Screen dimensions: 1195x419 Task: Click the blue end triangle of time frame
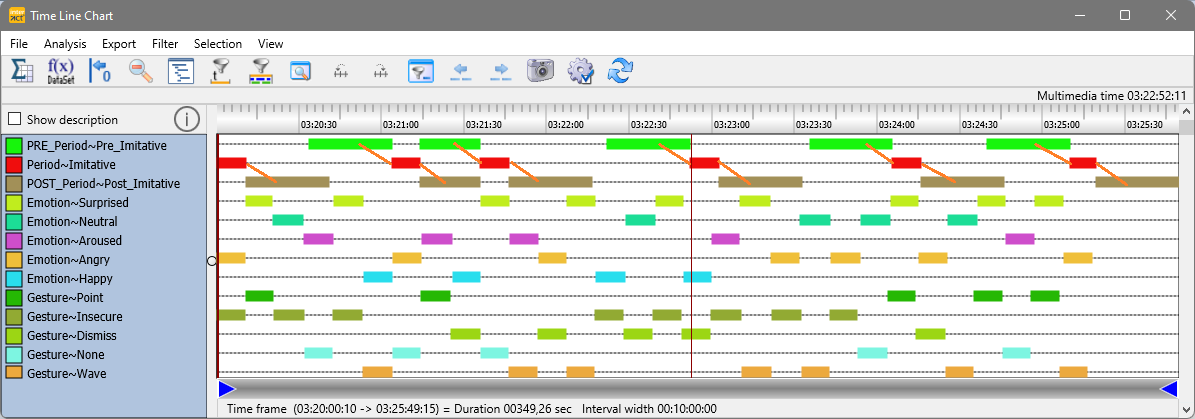coord(1168,389)
